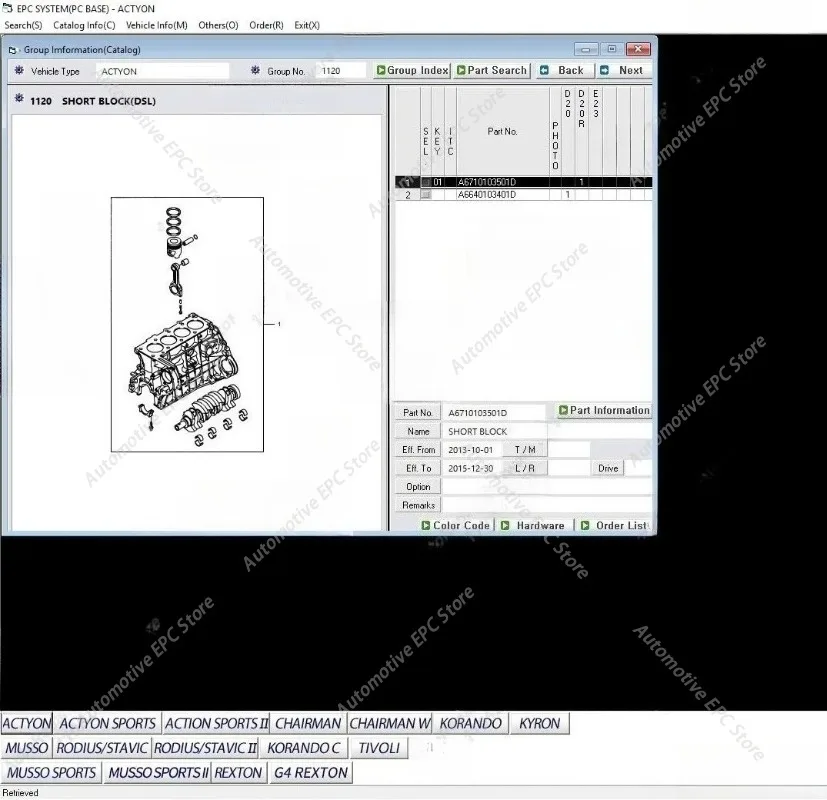The width and height of the screenshot is (827, 800).
Task: Click the Part No. column header
Action: tap(502, 131)
